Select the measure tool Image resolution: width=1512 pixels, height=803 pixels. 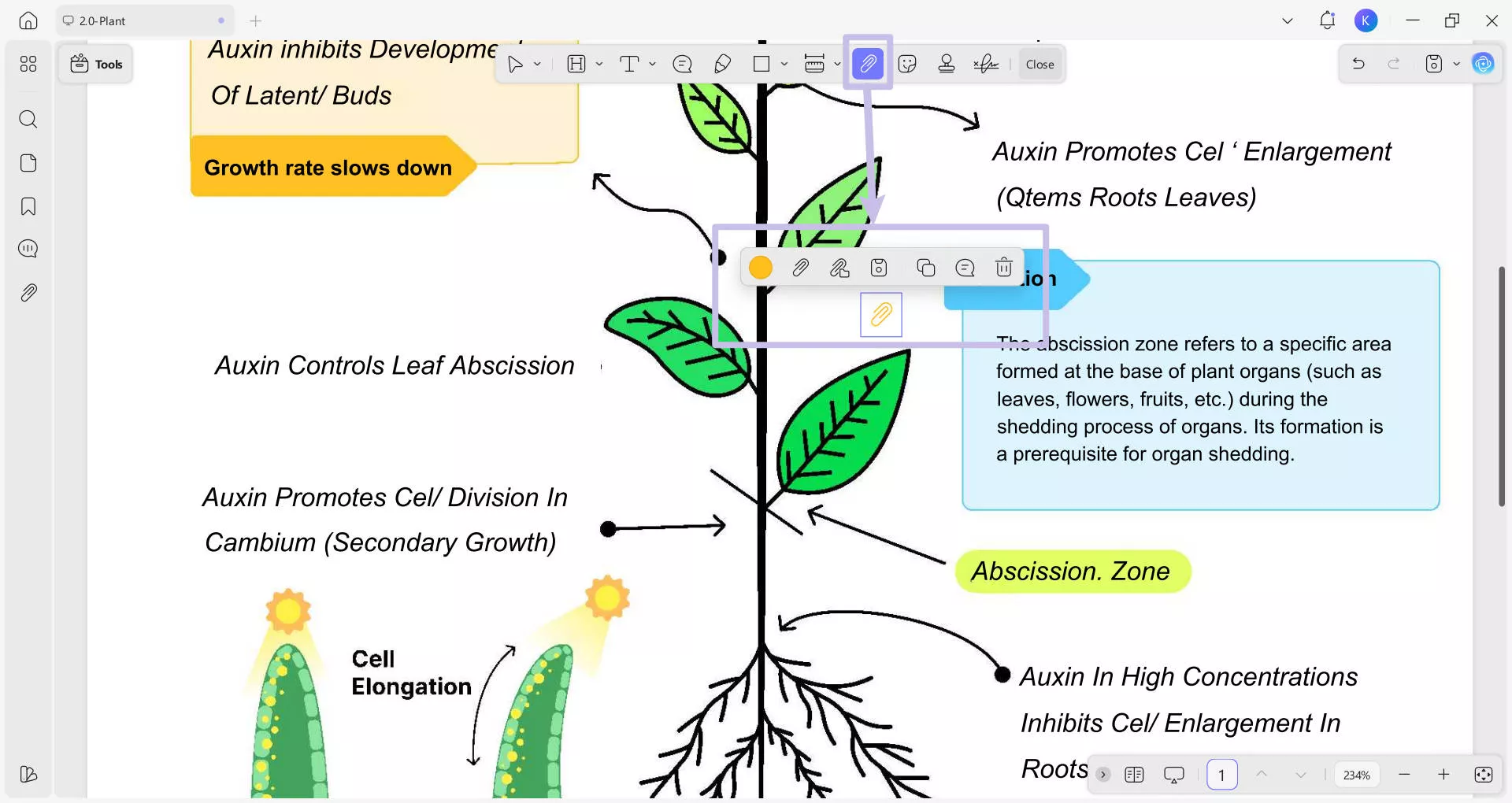[x=814, y=65]
